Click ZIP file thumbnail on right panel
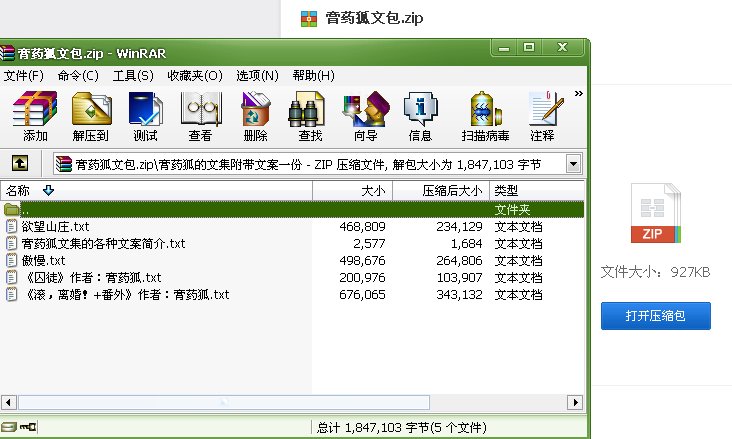Screen dimensions: 732x439 click(x=655, y=213)
